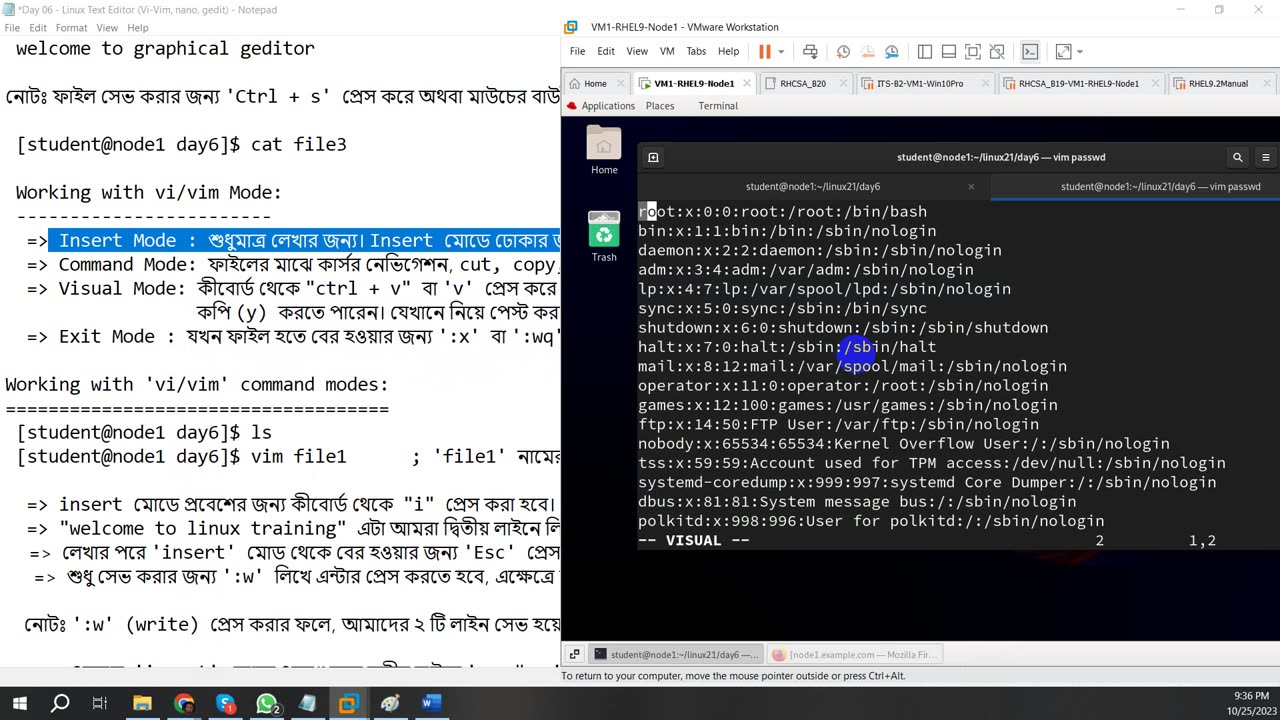Open the Notepad File menu
This screenshot has height=720, width=1280.
[x=12, y=28]
